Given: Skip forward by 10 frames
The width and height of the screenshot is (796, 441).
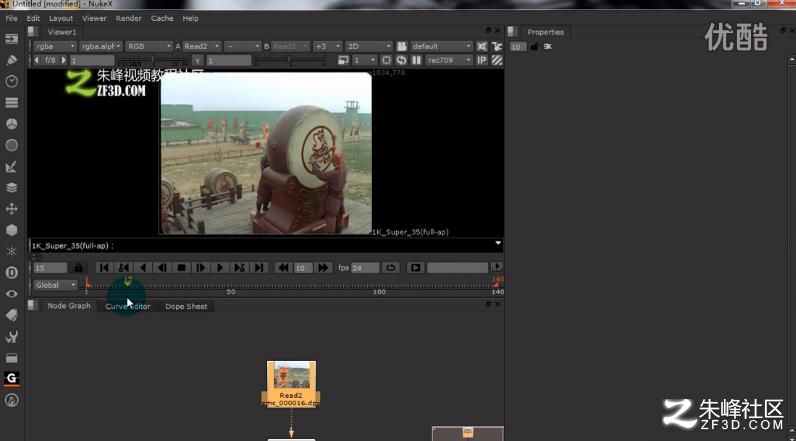Looking at the screenshot, I should (323, 267).
